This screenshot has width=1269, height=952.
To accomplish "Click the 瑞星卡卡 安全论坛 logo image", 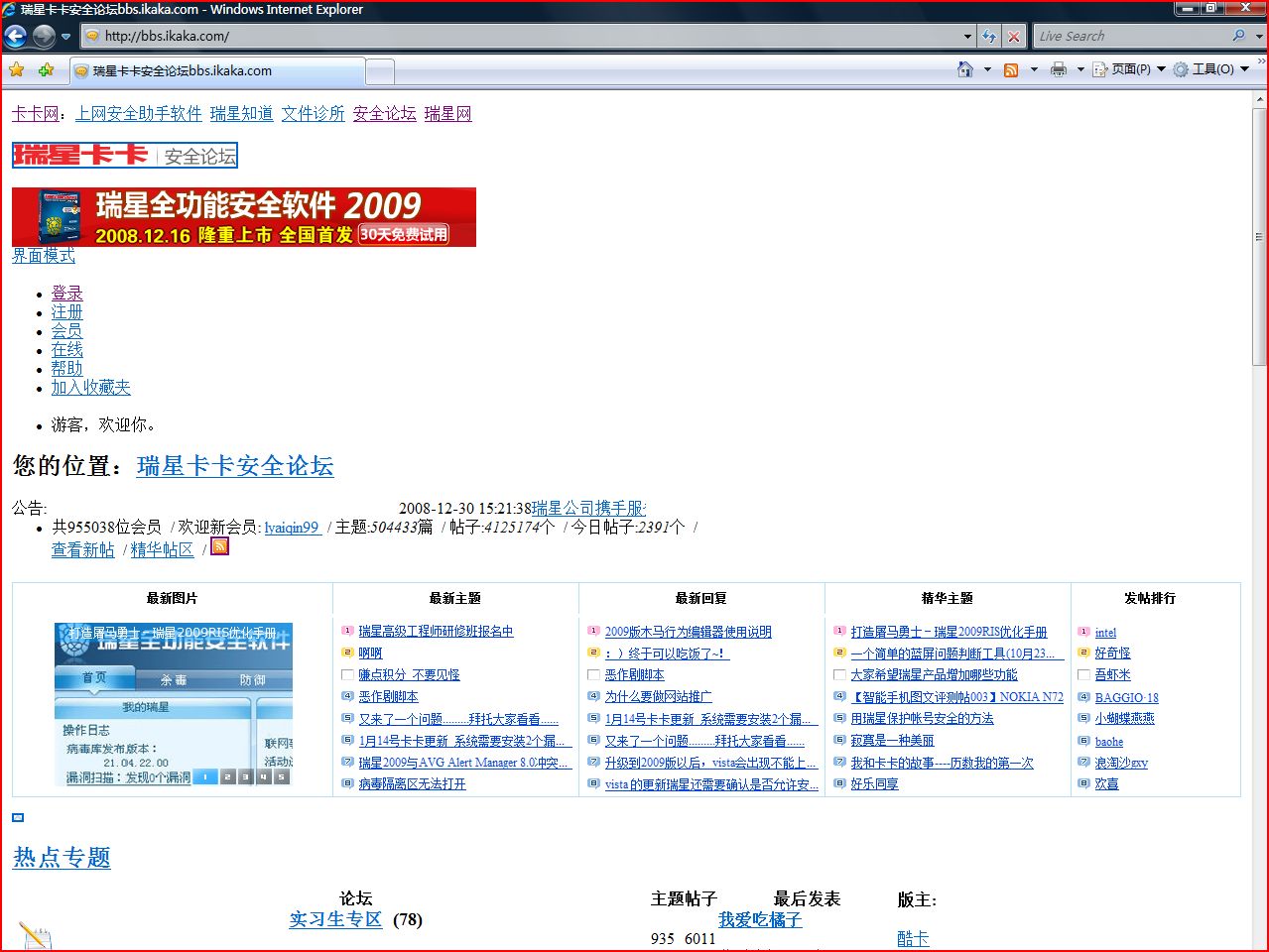I will point(125,156).
